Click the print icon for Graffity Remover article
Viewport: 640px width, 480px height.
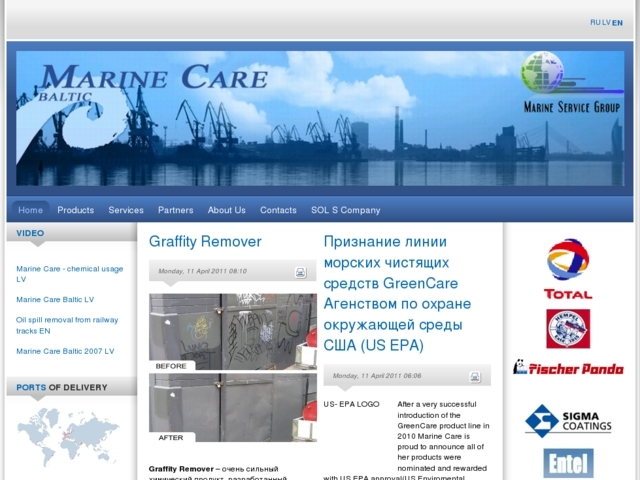coord(300,272)
